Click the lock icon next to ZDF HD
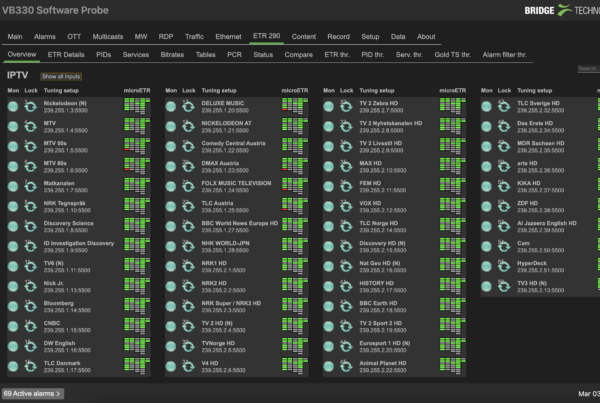 point(504,206)
